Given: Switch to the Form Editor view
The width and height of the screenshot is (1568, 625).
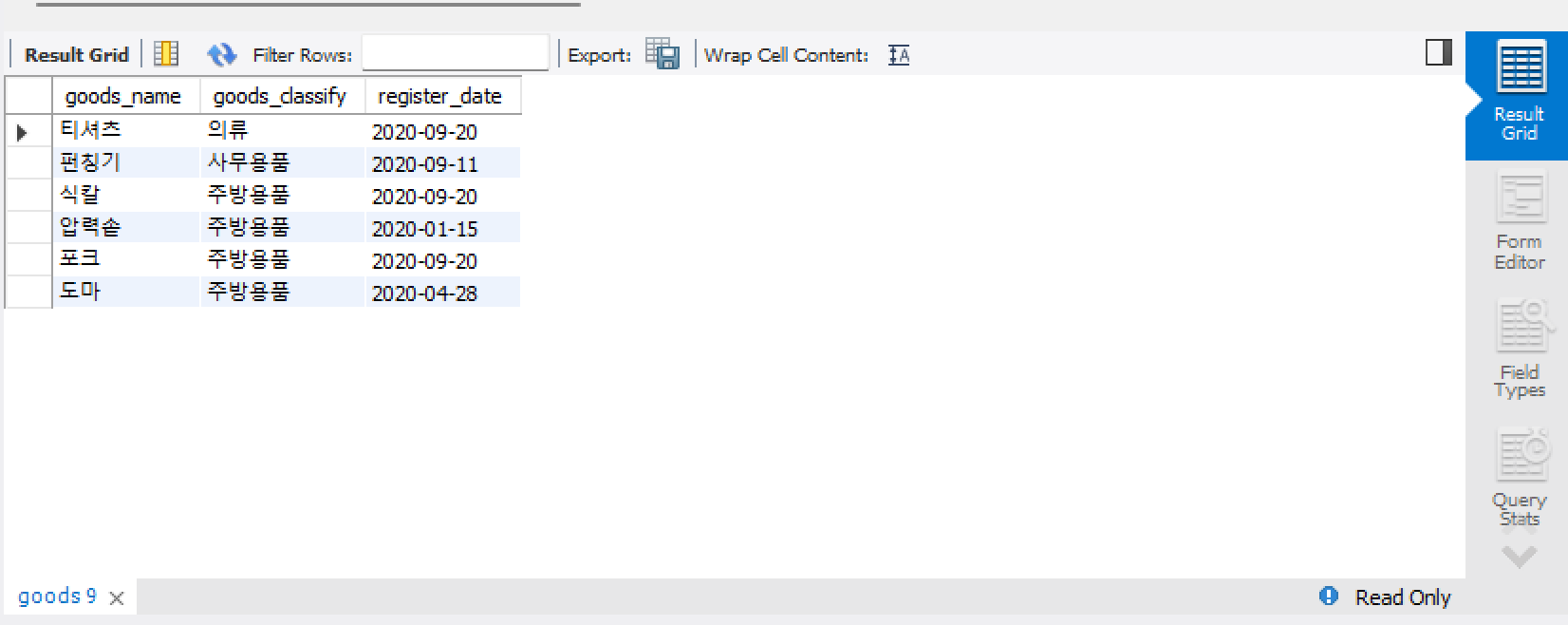Looking at the screenshot, I should coord(1519,221).
